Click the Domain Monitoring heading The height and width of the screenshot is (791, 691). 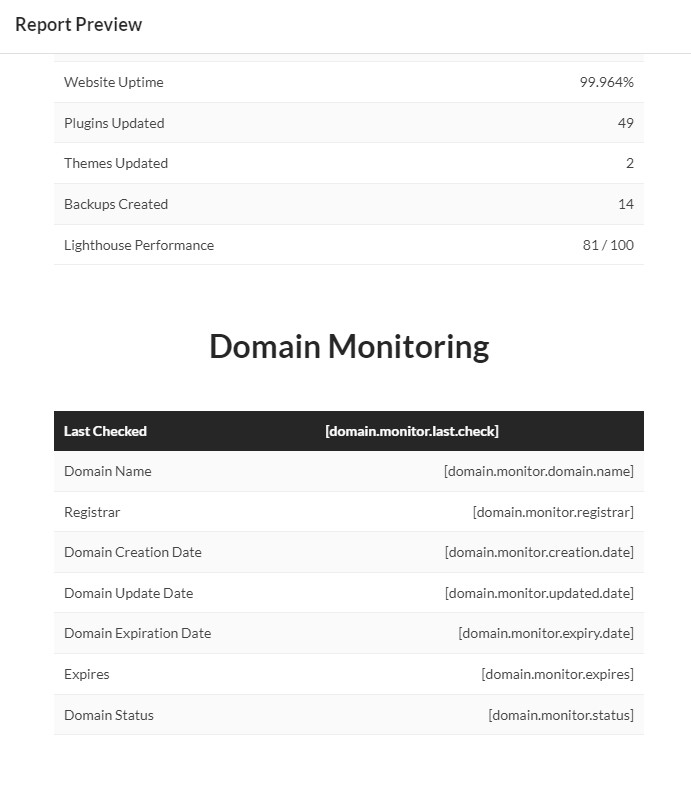(349, 346)
